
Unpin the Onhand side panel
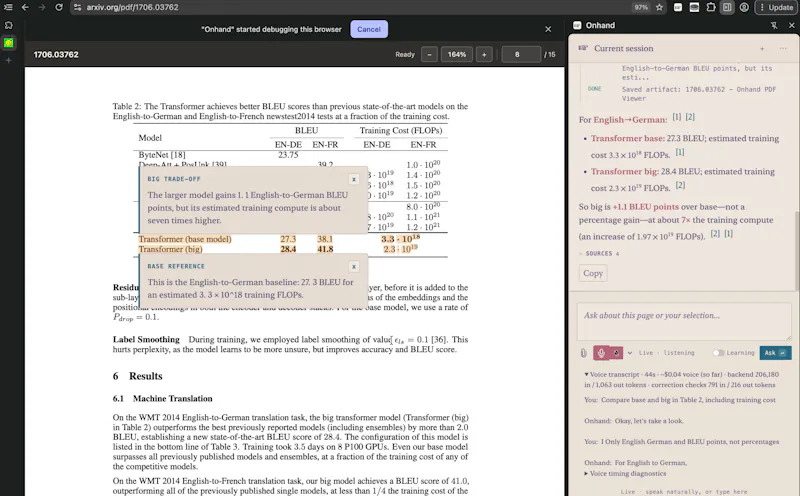774,25
